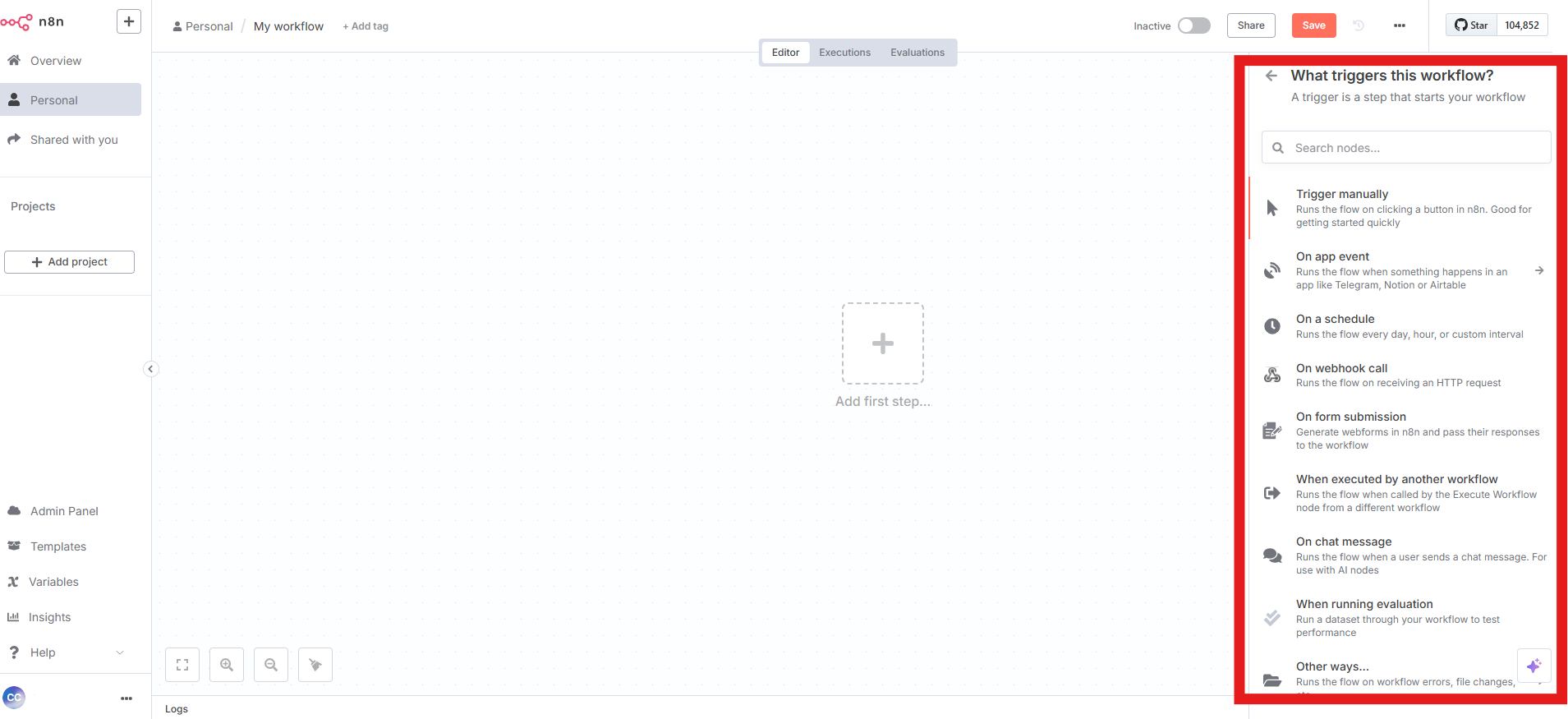Switch to the Evaluations tab

click(917, 53)
